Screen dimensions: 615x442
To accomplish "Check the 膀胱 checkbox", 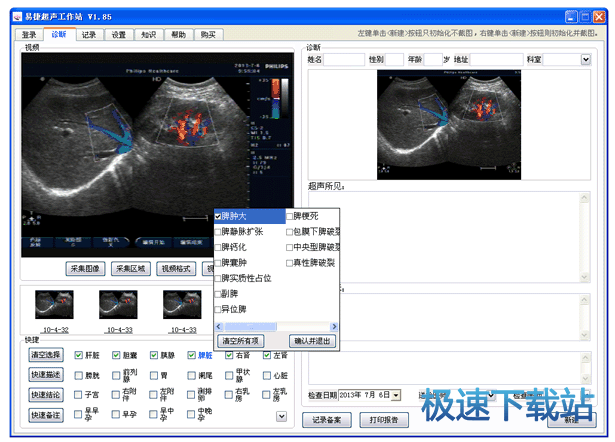I will coord(78,376).
